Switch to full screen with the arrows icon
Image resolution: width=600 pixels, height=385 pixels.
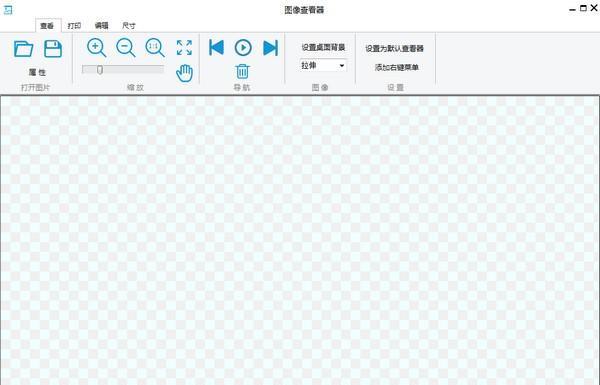[x=184, y=48]
